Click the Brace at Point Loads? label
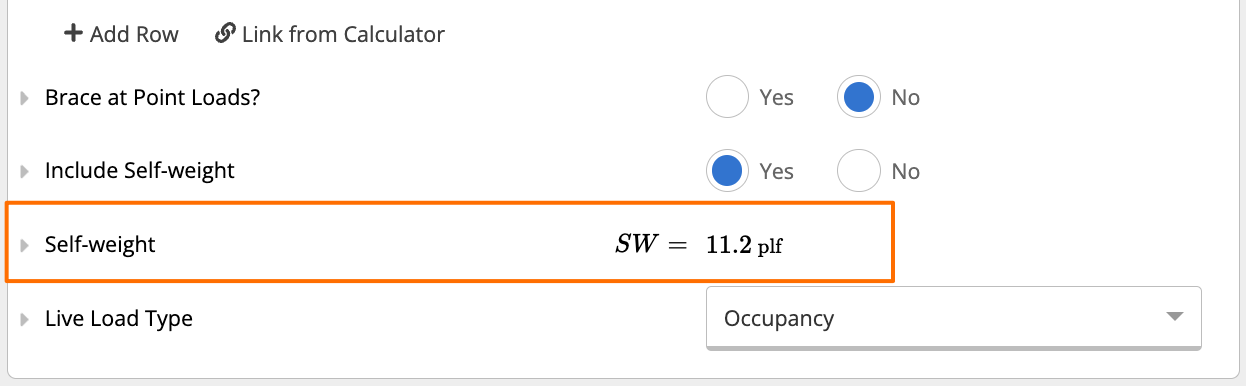 pyautogui.click(x=153, y=98)
